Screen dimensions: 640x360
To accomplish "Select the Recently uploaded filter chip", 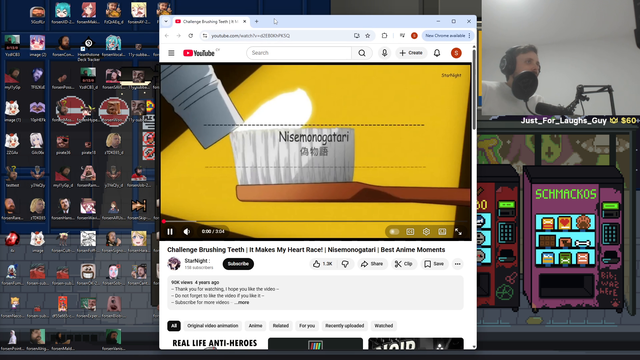I will pos(344,326).
